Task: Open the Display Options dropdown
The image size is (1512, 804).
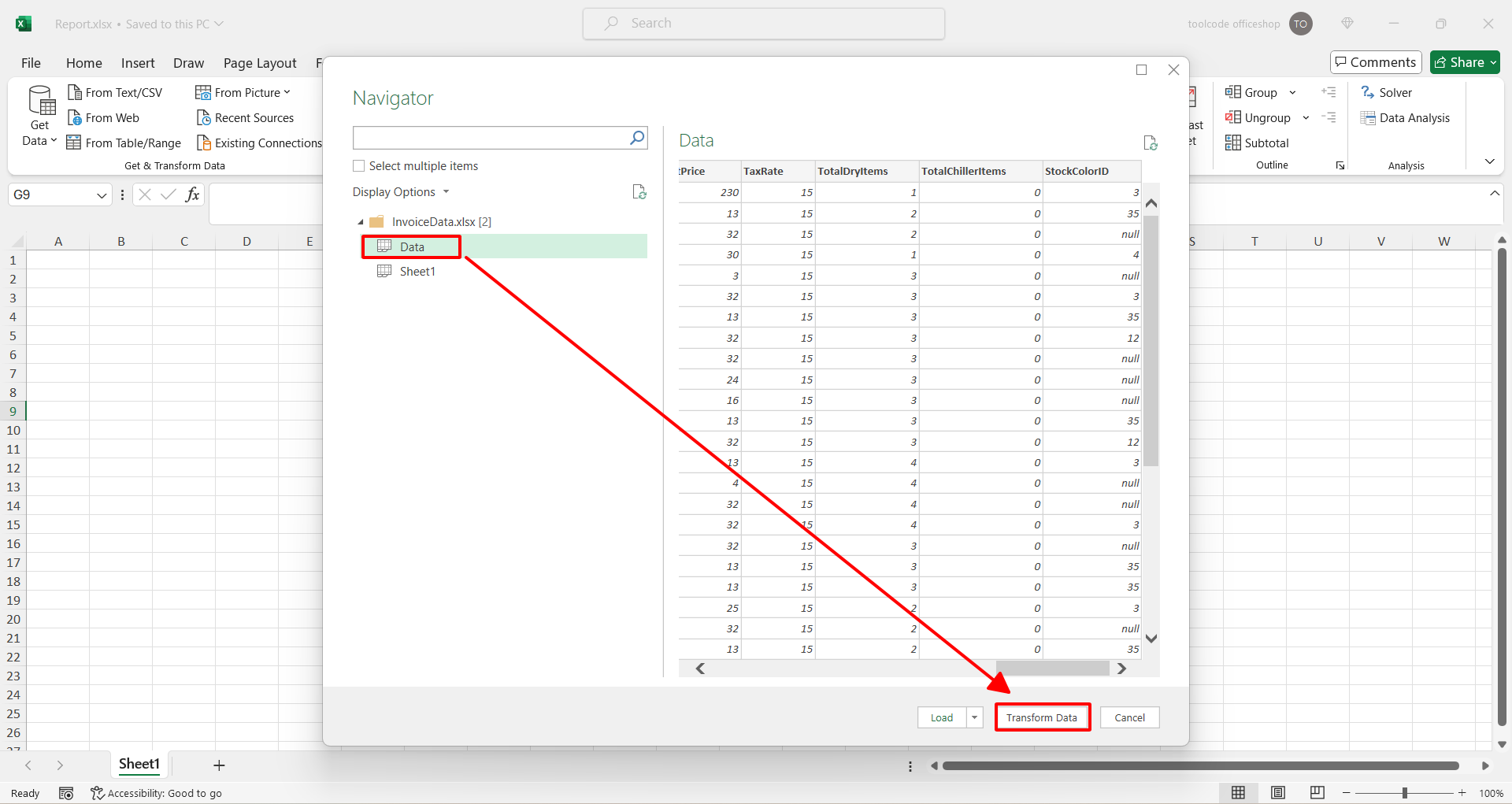Action: [x=401, y=192]
